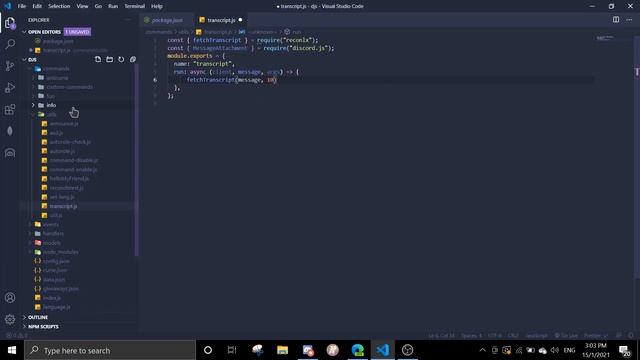Open the volume control in system tray
Image resolution: width=640 pixels, height=360 pixels.
(554, 350)
